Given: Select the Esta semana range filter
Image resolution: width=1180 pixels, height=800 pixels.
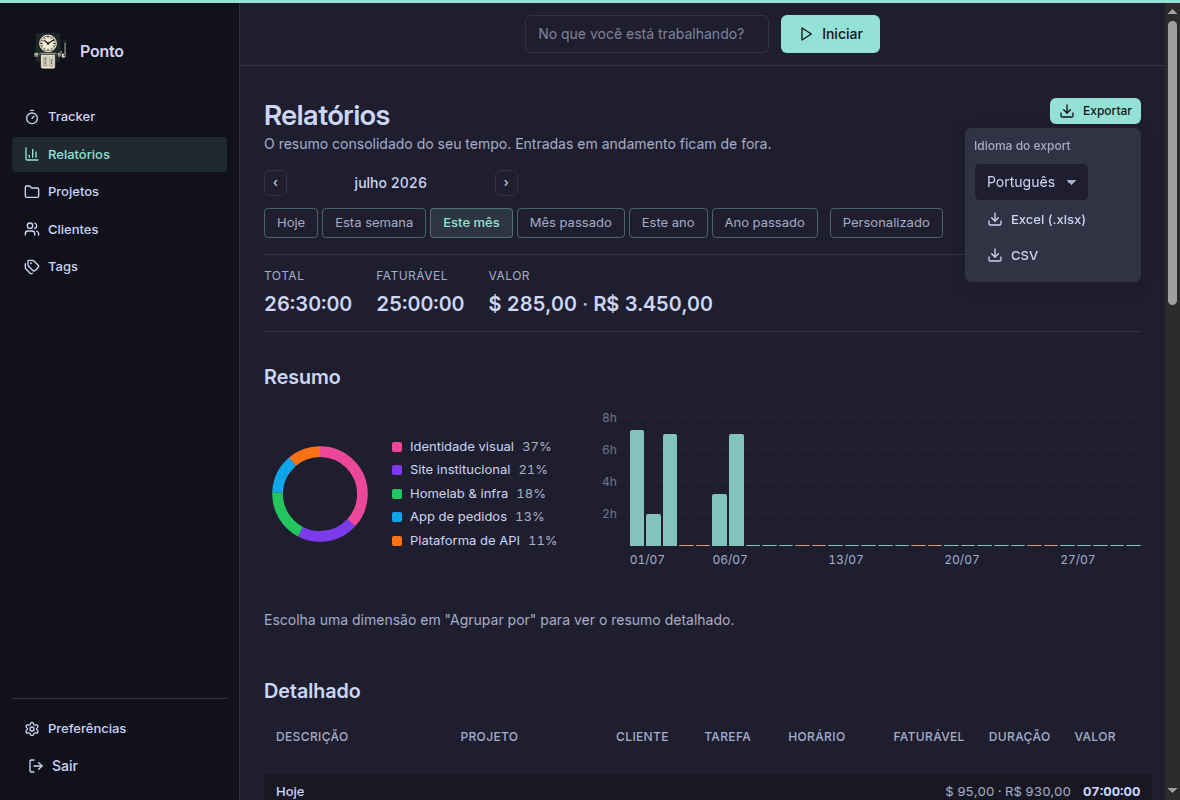Looking at the screenshot, I should (x=374, y=223).
